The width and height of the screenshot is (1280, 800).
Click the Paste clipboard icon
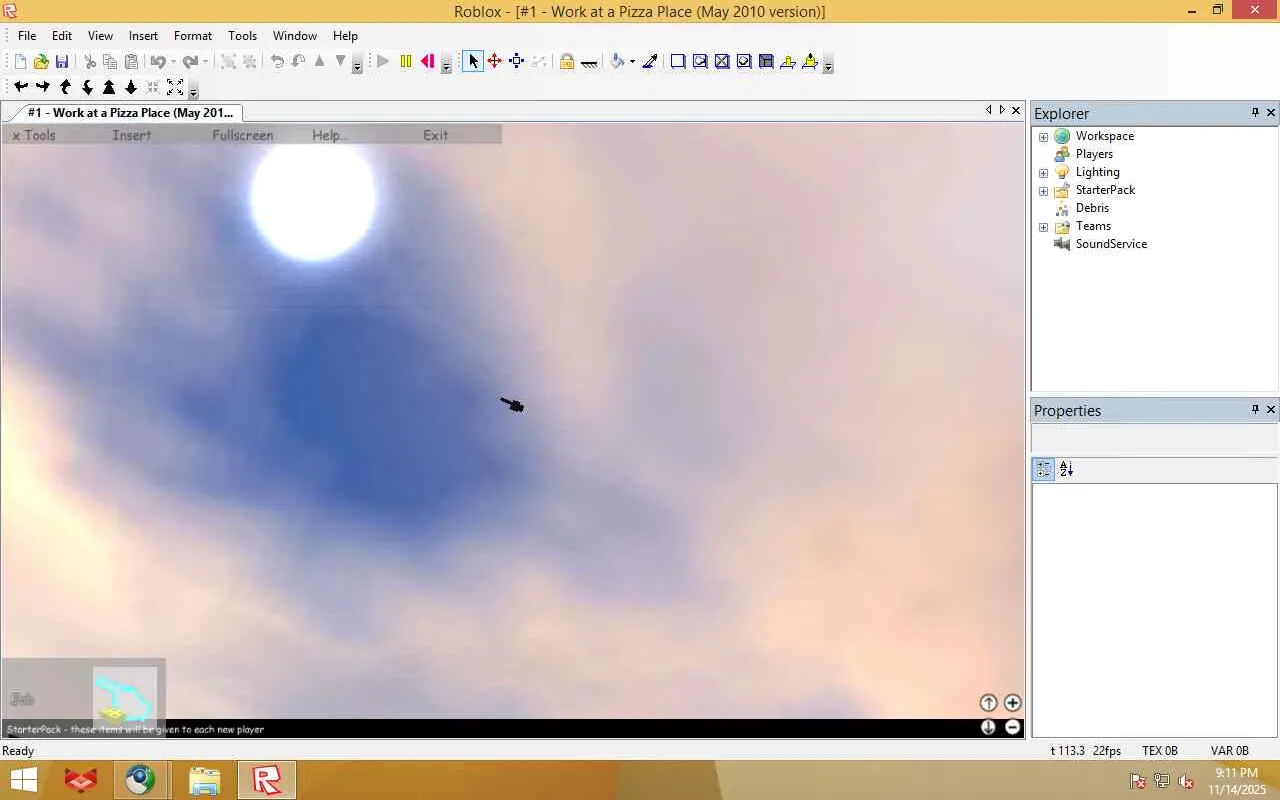[131, 62]
